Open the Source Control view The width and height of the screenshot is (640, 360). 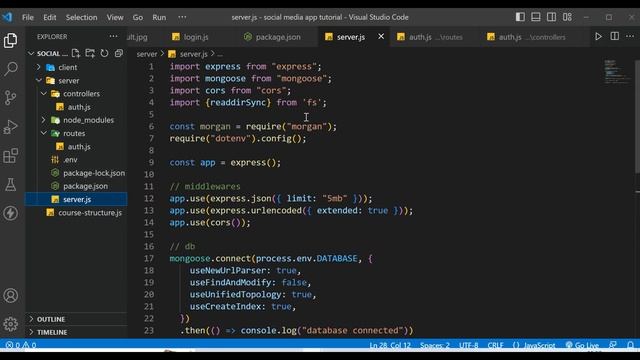(11, 98)
